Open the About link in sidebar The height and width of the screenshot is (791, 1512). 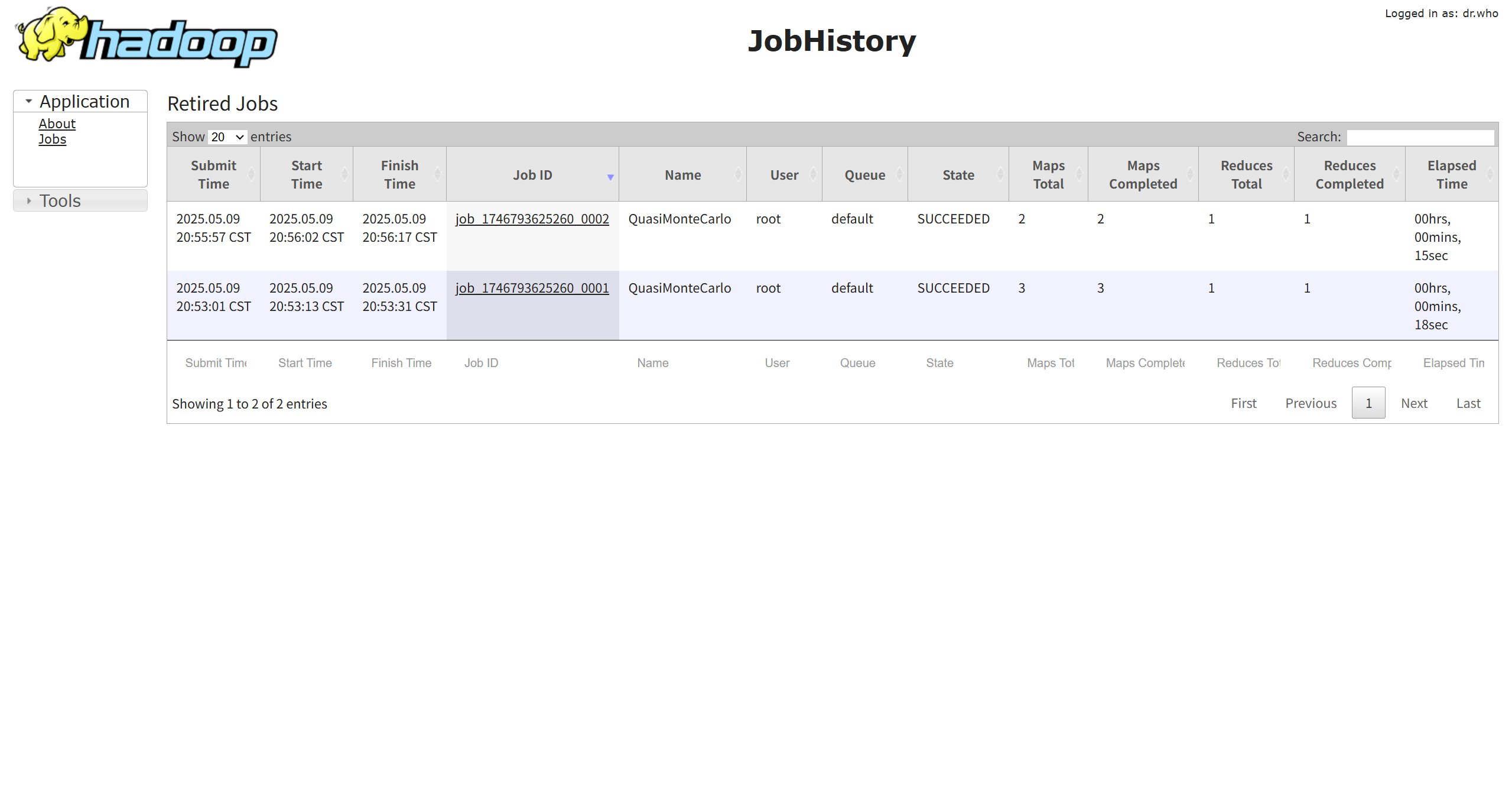tap(57, 124)
